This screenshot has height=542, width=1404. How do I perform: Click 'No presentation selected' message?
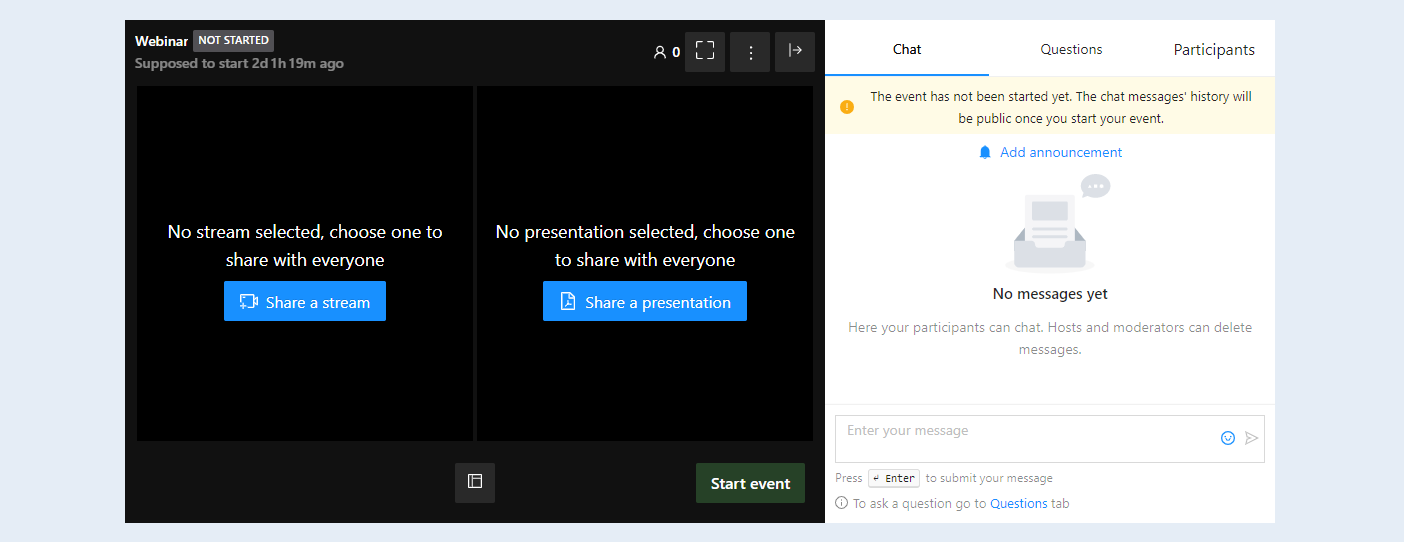coord(645,245)
